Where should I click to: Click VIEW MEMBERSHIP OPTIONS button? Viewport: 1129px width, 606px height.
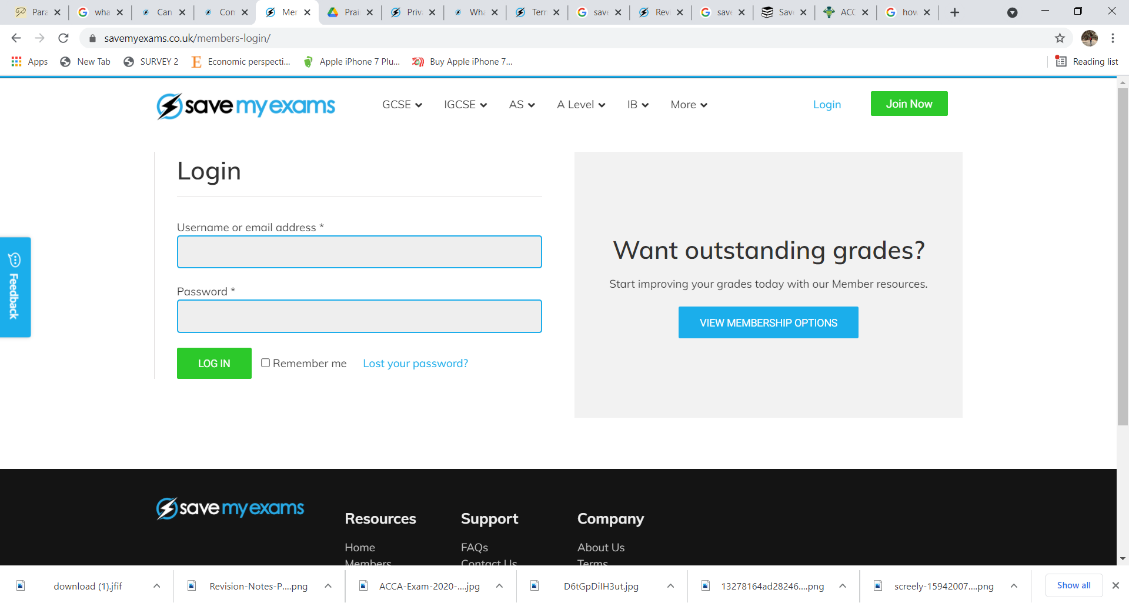pyautogui.click(x=768, y=322)
